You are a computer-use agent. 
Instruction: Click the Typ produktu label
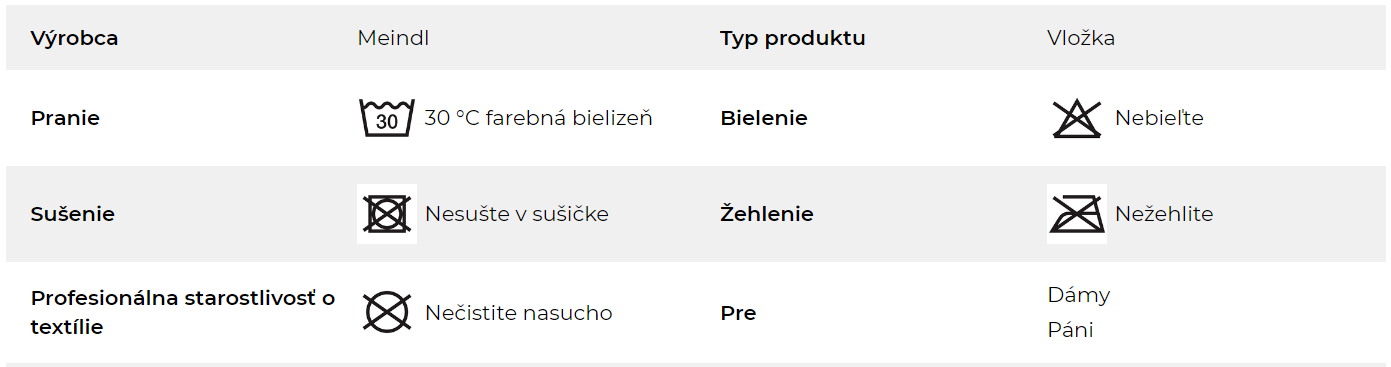[793, 38]
